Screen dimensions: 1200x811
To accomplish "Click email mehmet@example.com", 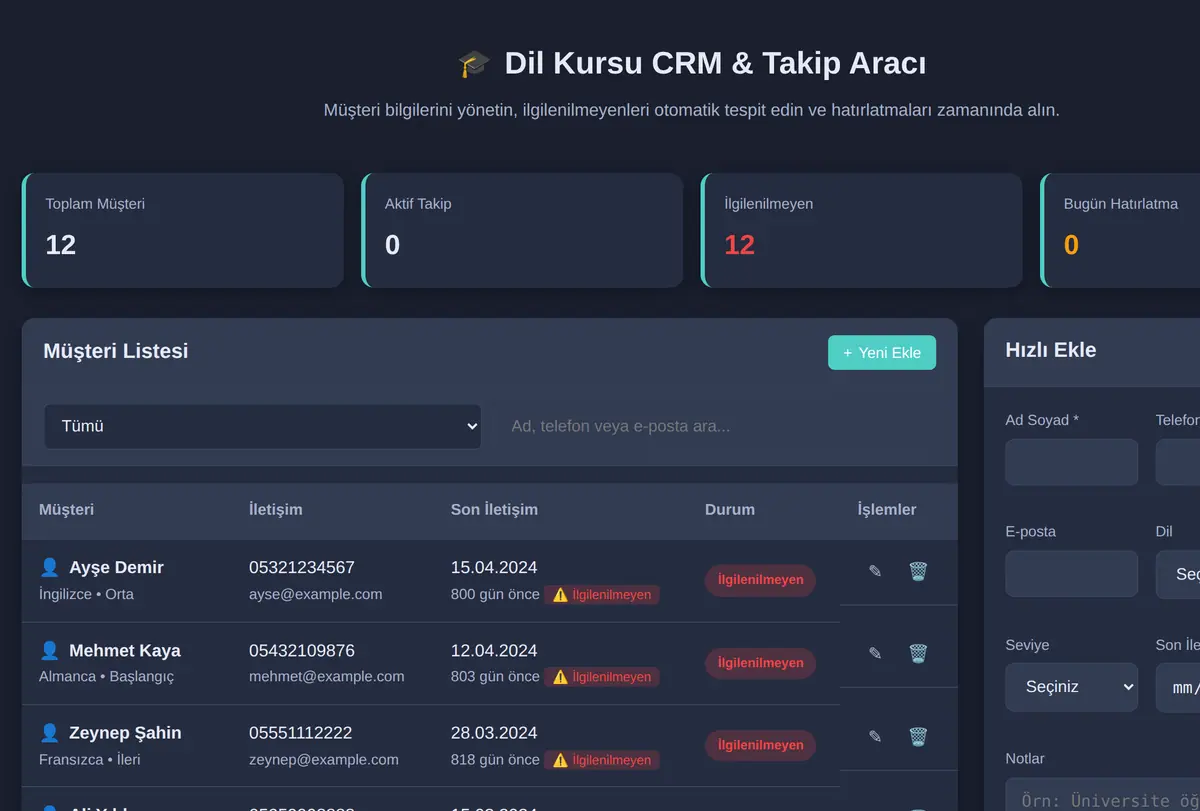I will (327, 676).
